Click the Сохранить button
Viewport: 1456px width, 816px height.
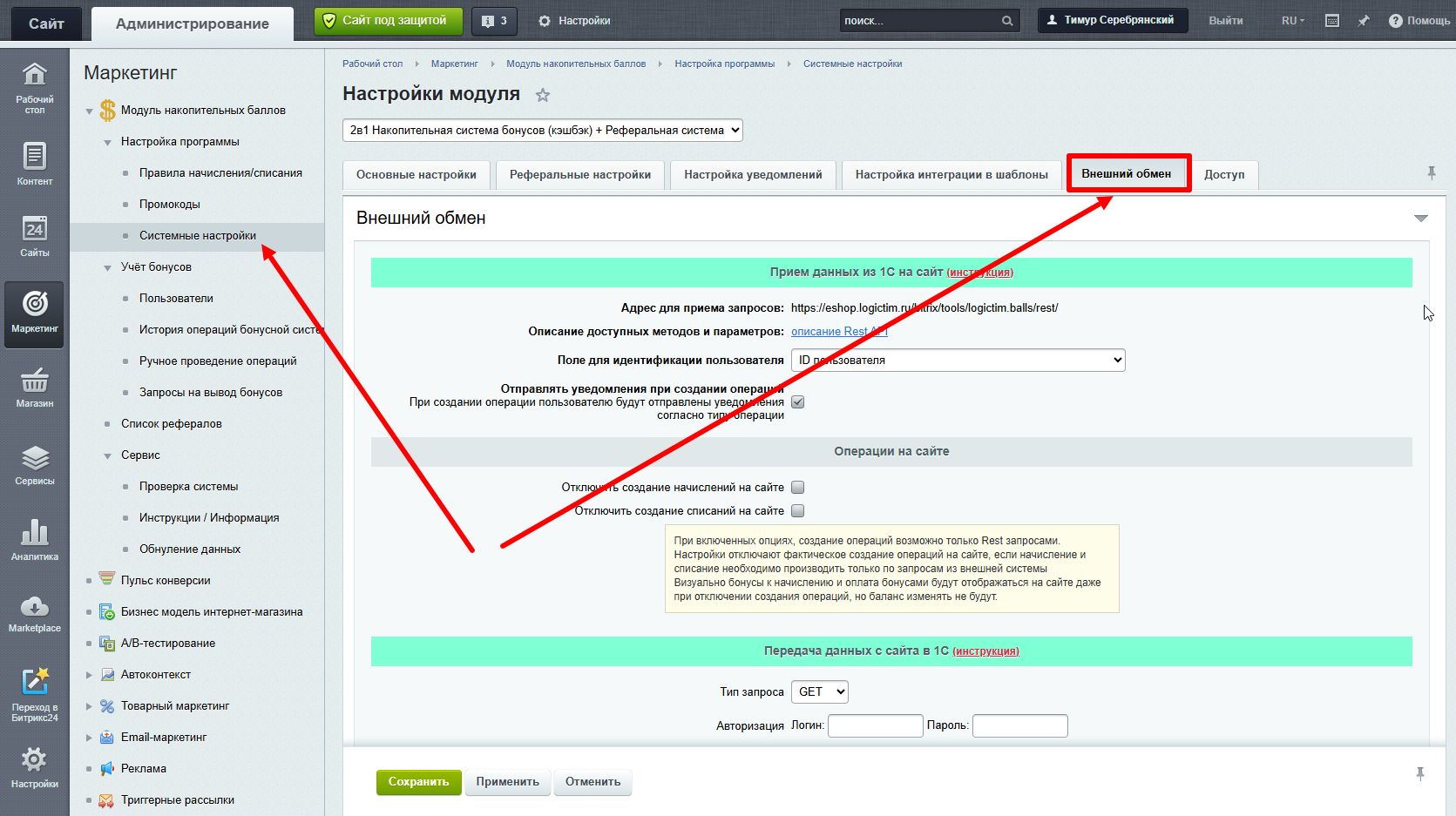tap(418, 782)
